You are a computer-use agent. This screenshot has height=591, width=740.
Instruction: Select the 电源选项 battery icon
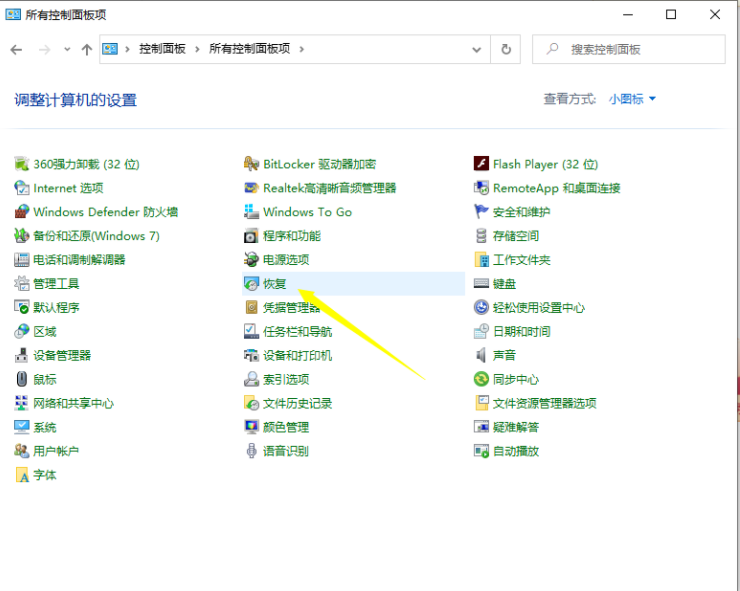(x=252, y=260)
